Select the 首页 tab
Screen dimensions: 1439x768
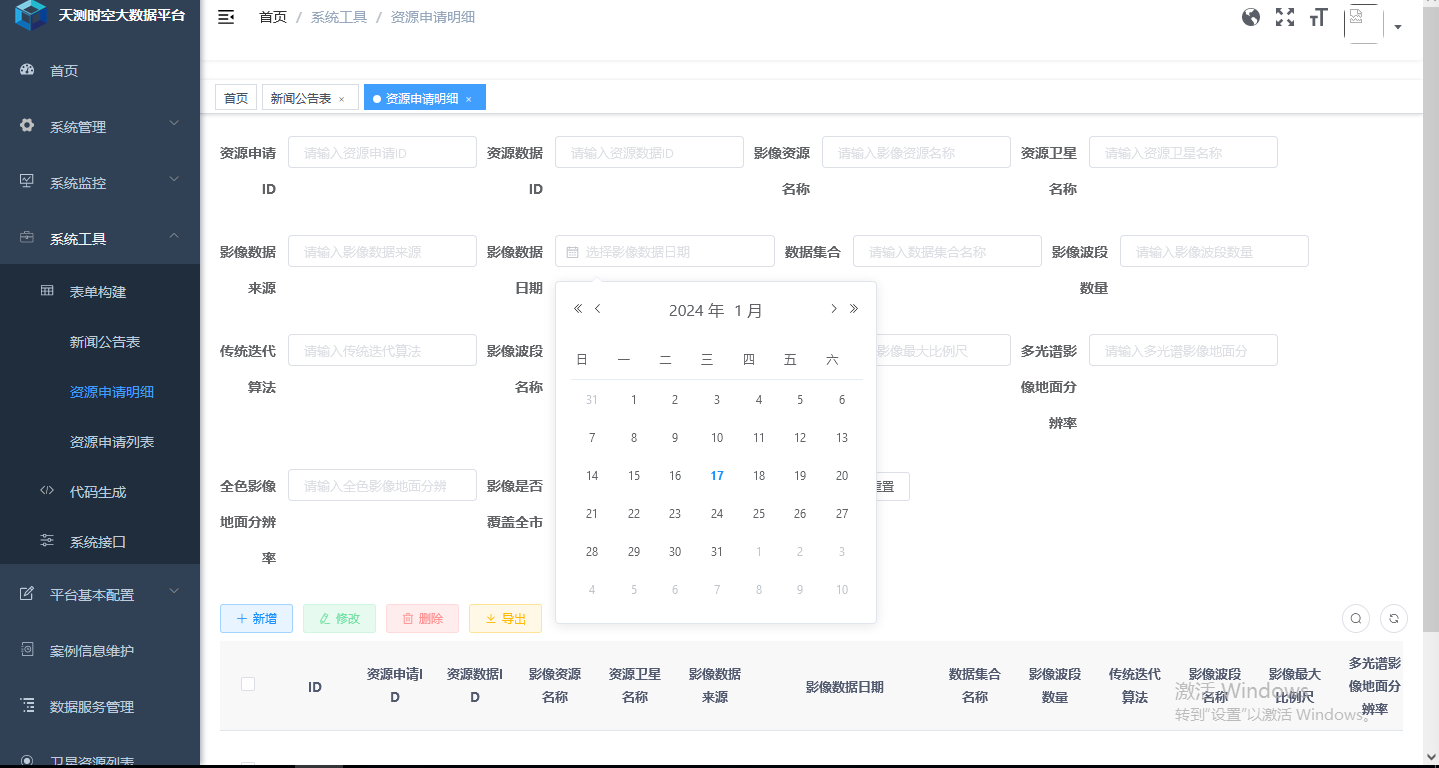[x=235, y=97]
